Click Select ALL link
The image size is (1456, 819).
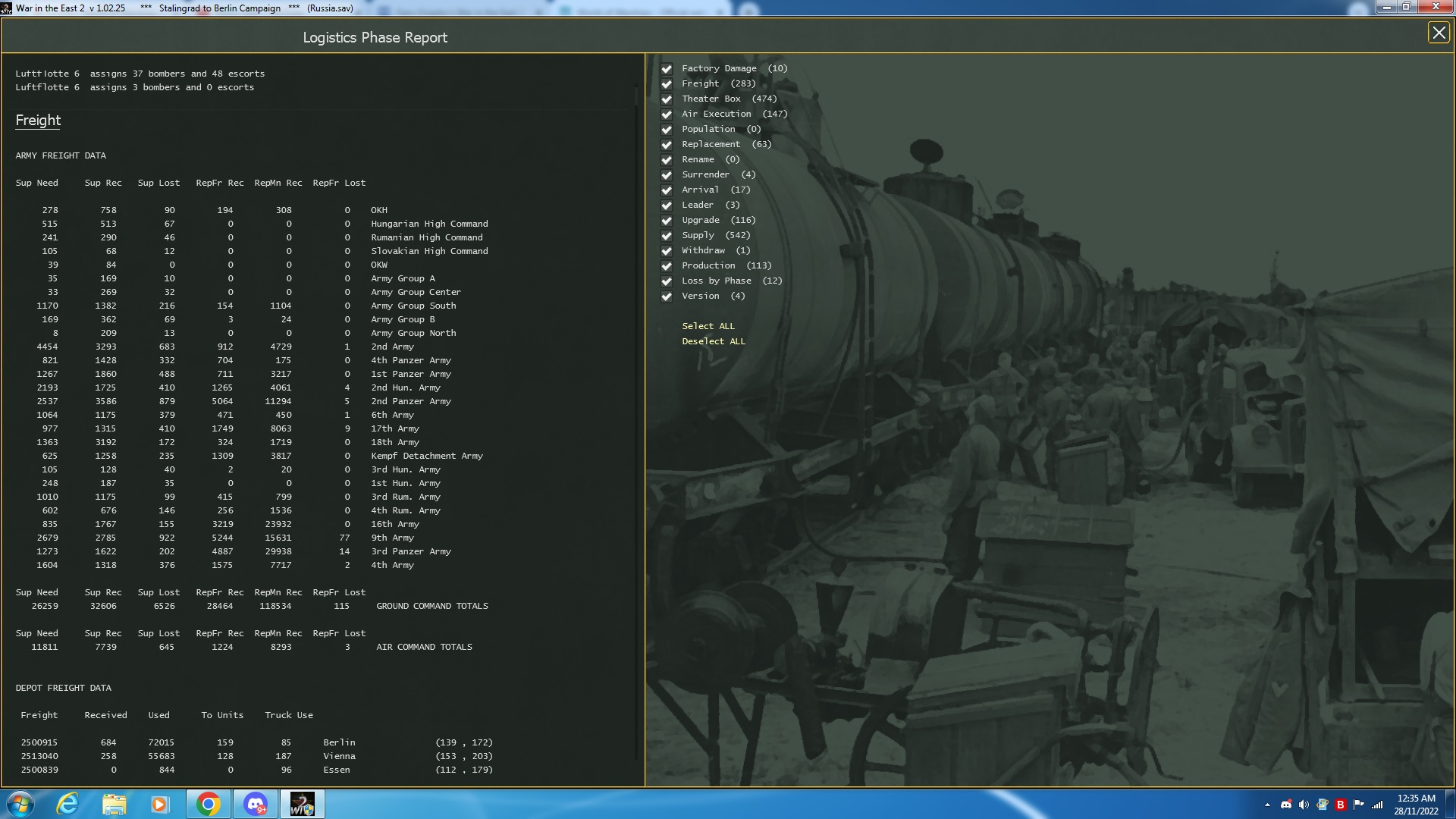point(708,326)
